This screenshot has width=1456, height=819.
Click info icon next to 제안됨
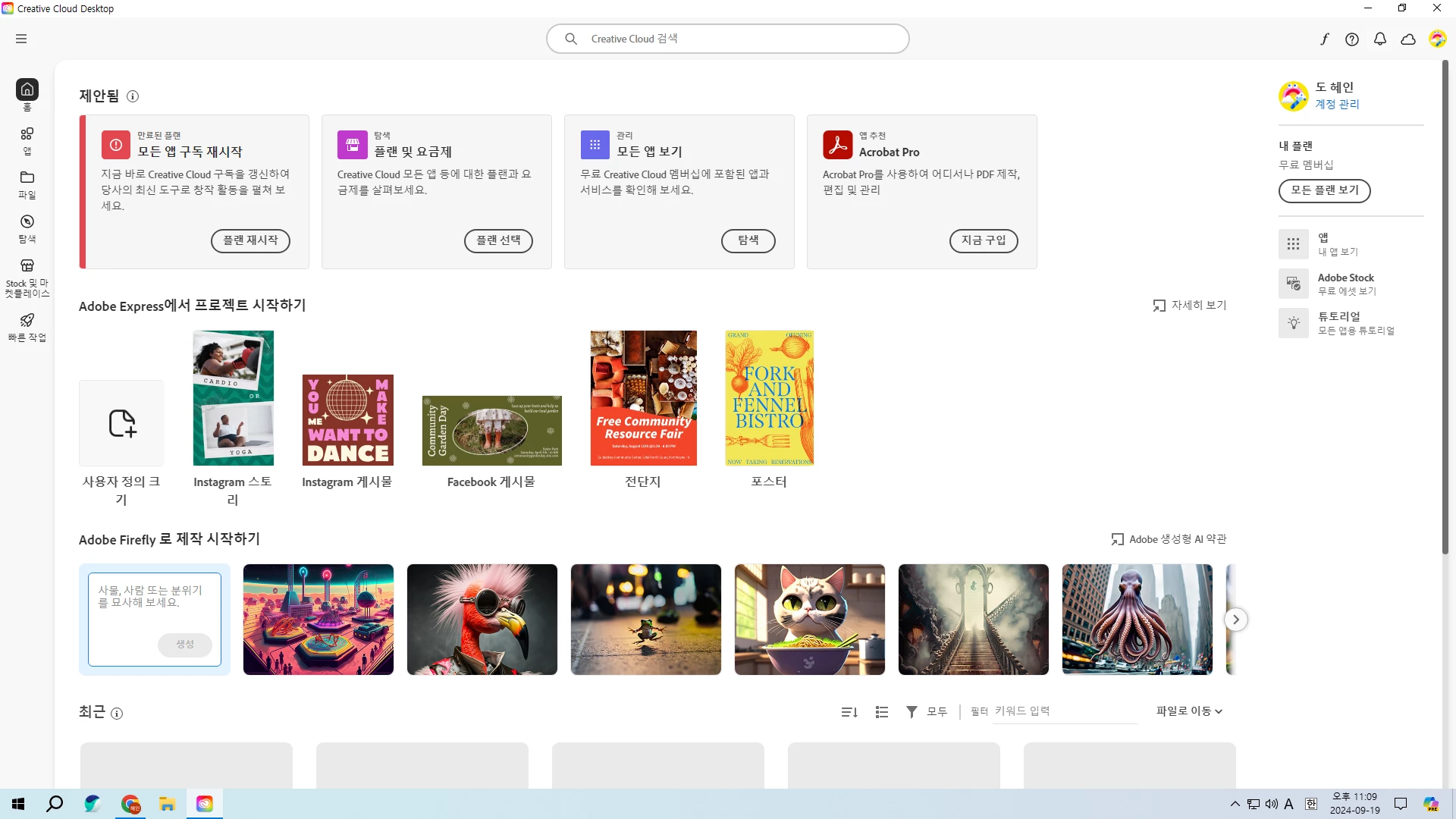(133, 96)
